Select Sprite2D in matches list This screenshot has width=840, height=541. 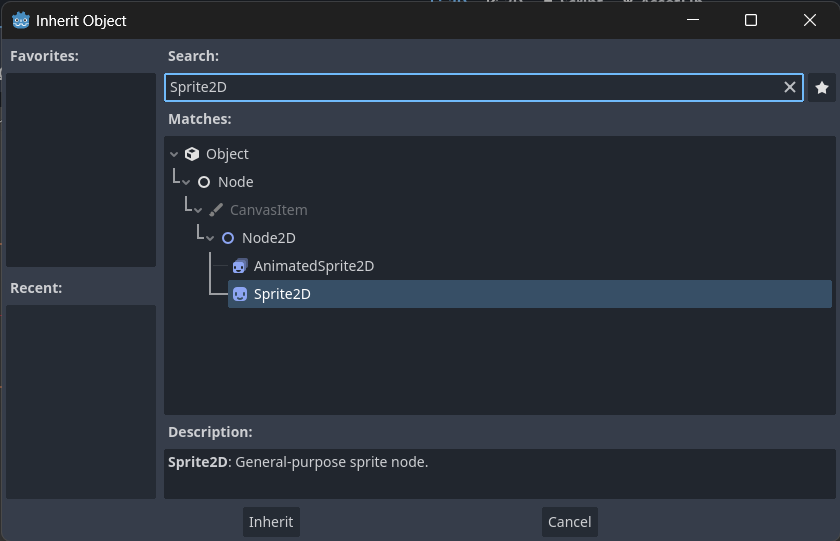tap(530, 294)
